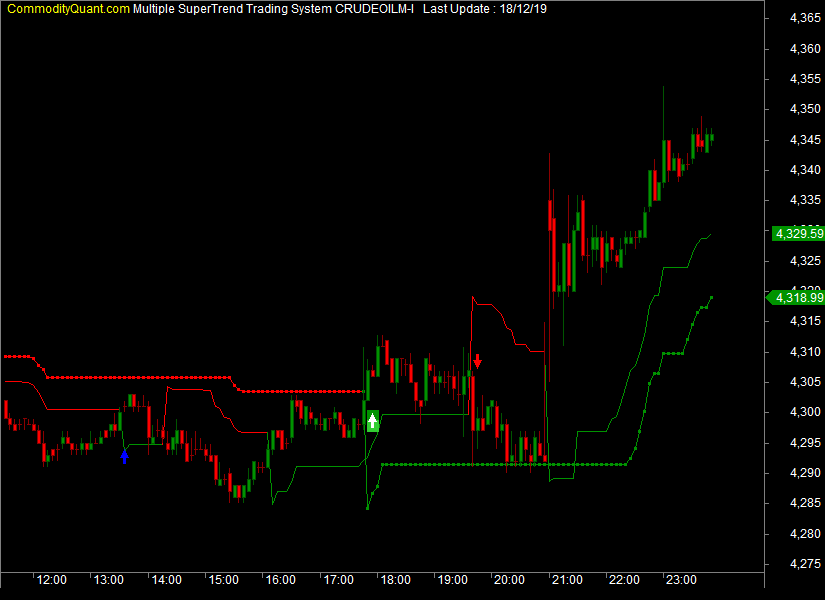Click the 4,325 price axis label
Screen dimensions: 825x600
(805, 261)
